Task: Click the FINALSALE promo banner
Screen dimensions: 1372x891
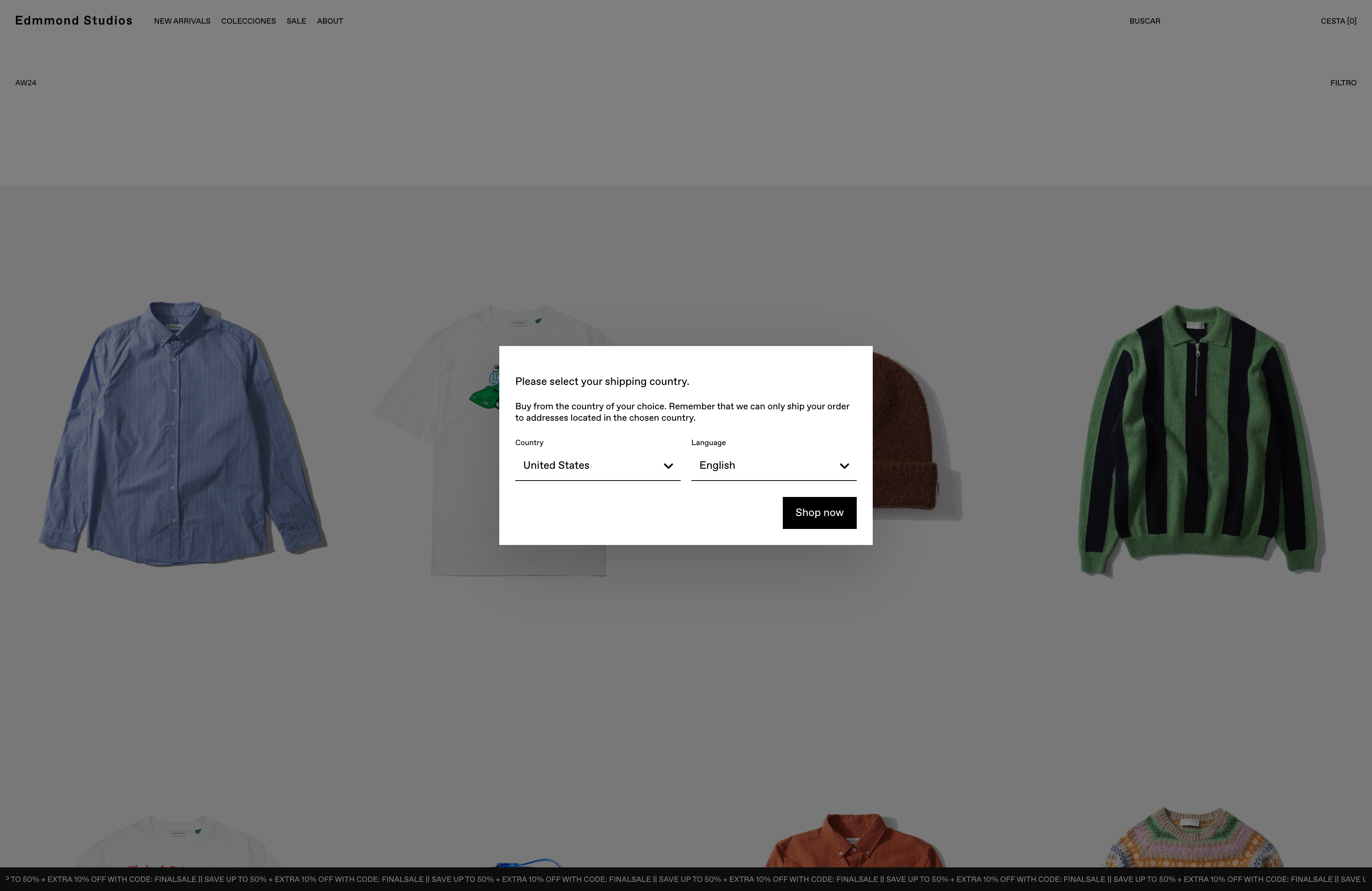Action: coord(686,880)
